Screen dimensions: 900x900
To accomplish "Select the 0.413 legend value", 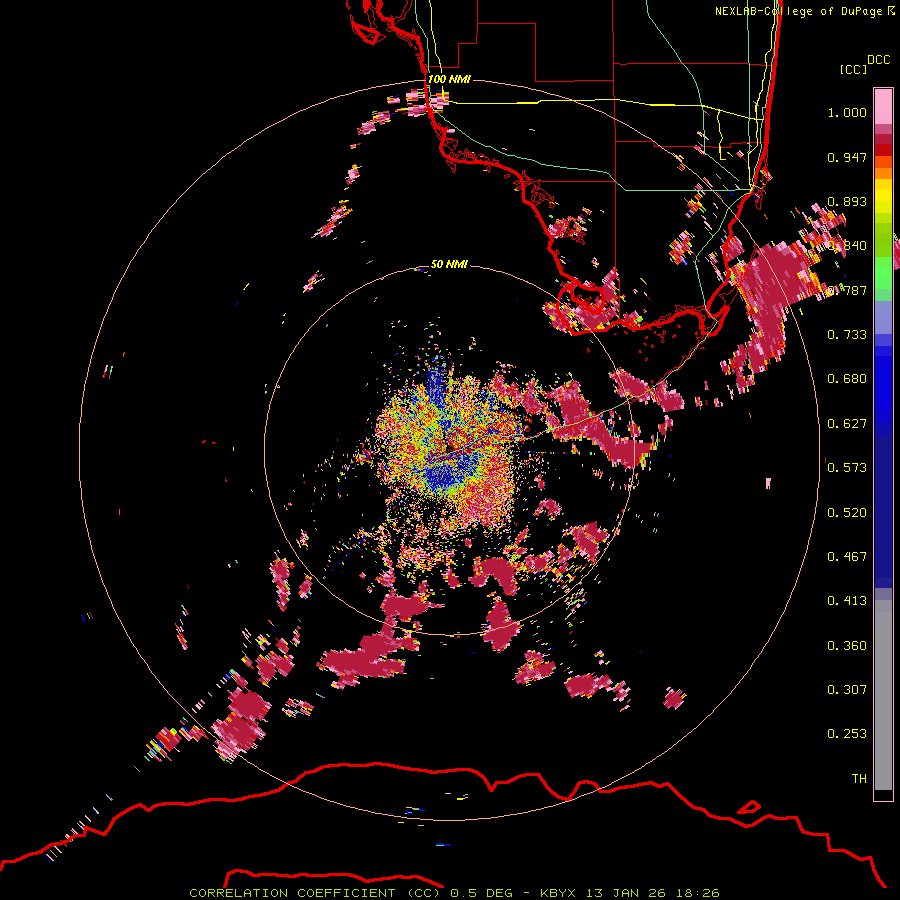I will tap(847, 601).
